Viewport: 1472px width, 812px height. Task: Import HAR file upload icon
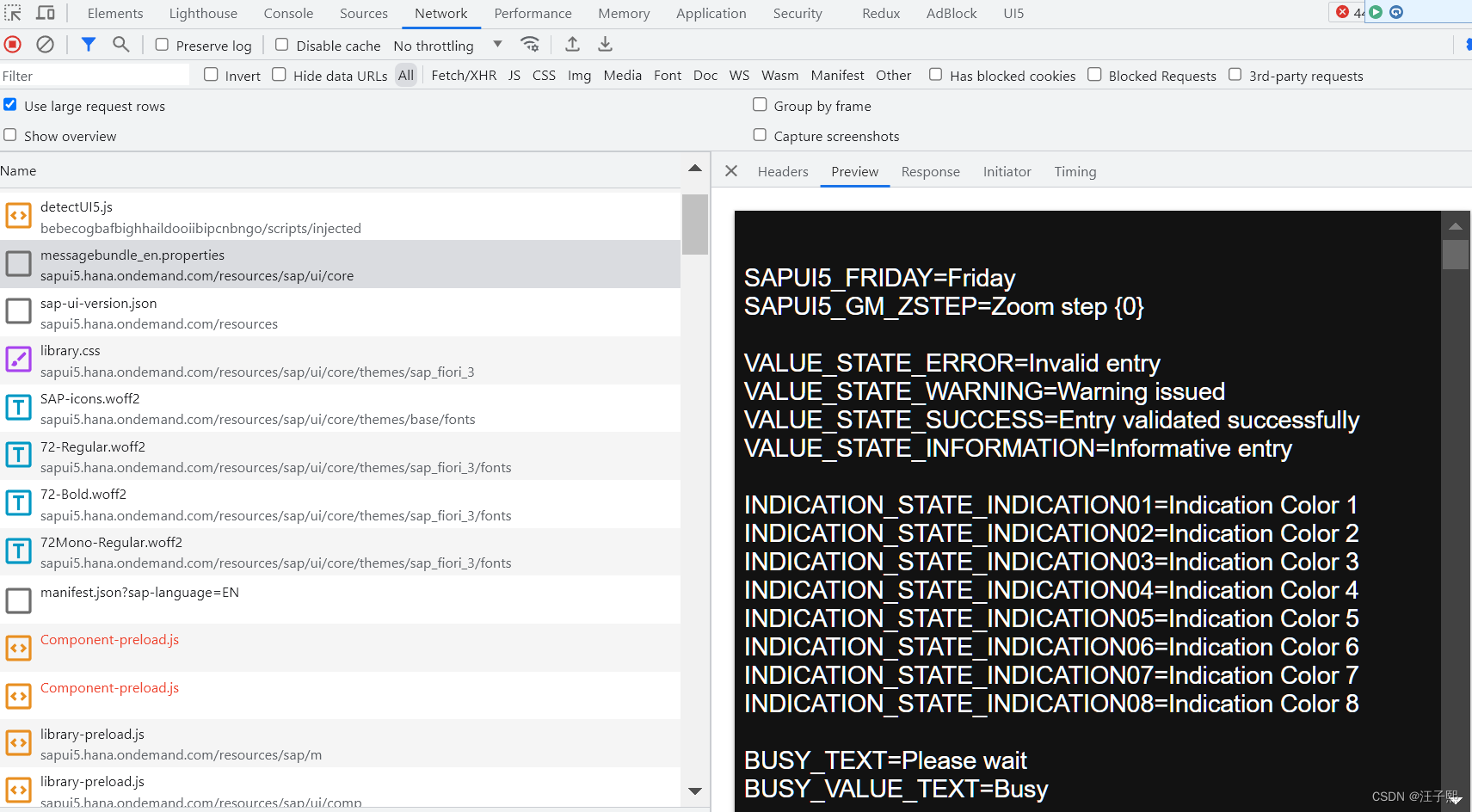click(572, 44)
